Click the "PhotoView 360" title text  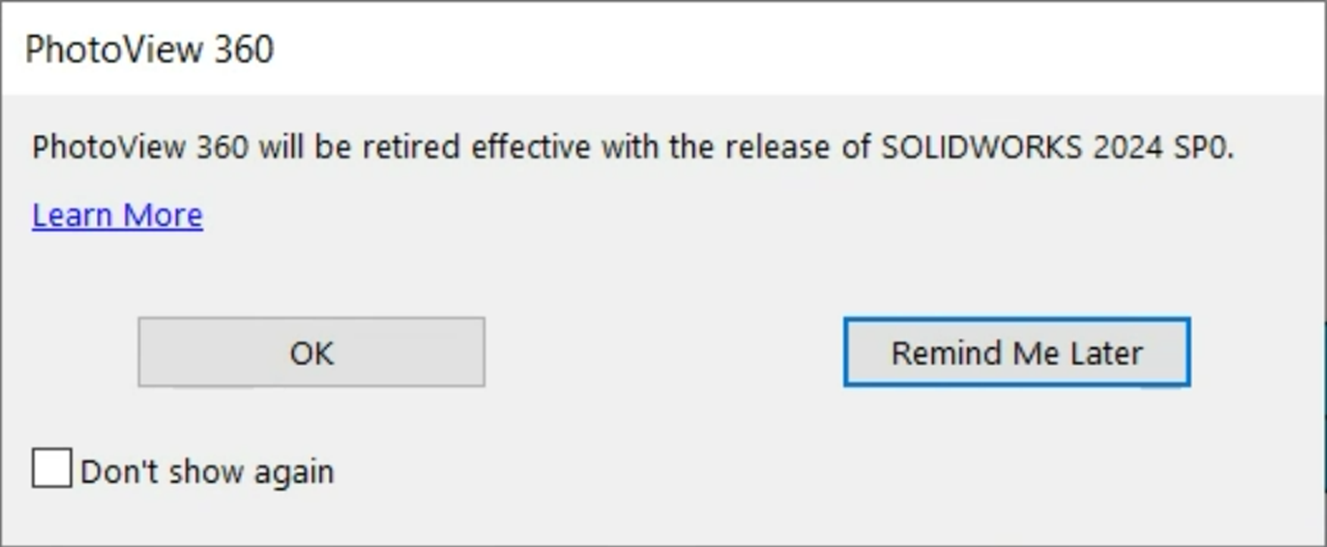click(x=149, y=49)
